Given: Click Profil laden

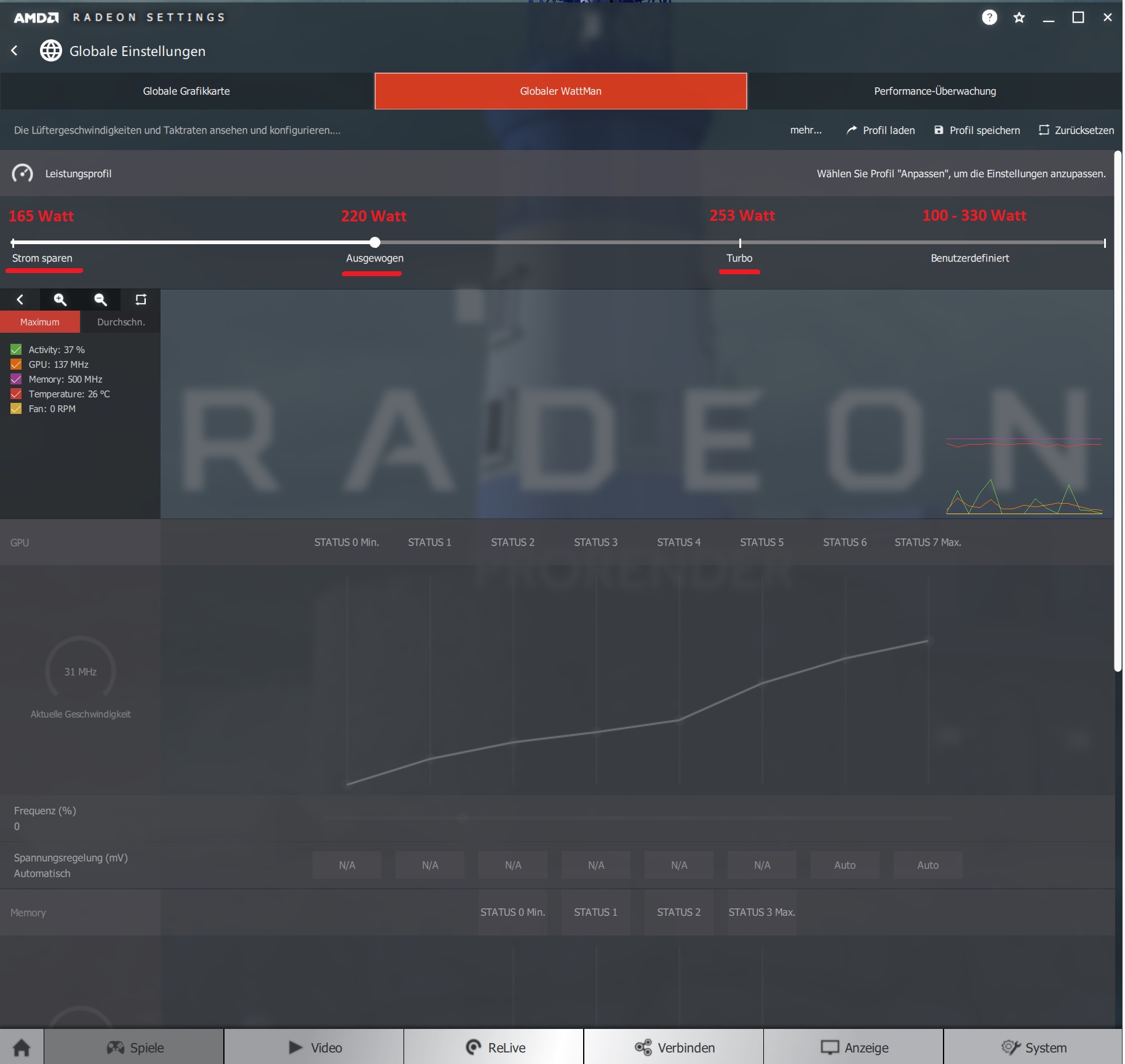Looking at the screenshot, I should (x=880, y=130).
